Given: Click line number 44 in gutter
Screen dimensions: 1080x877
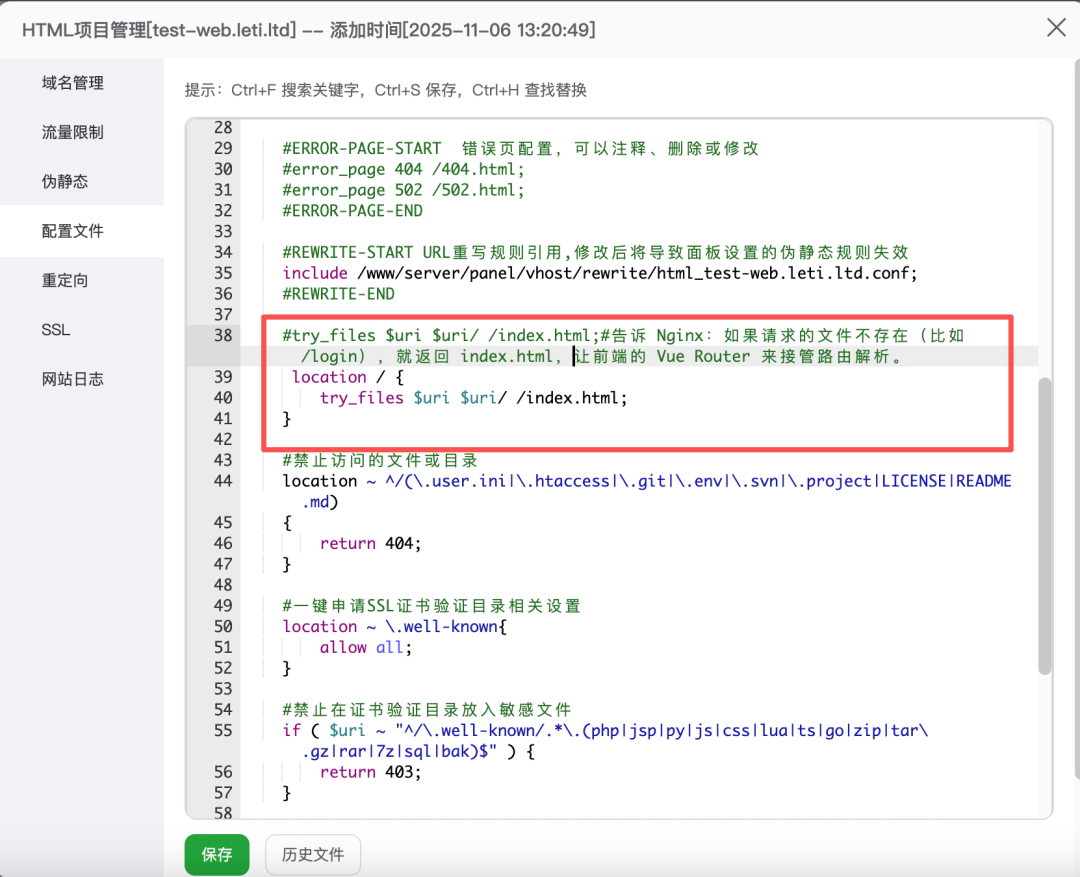Looking at the screenshot, I should 222,481.
